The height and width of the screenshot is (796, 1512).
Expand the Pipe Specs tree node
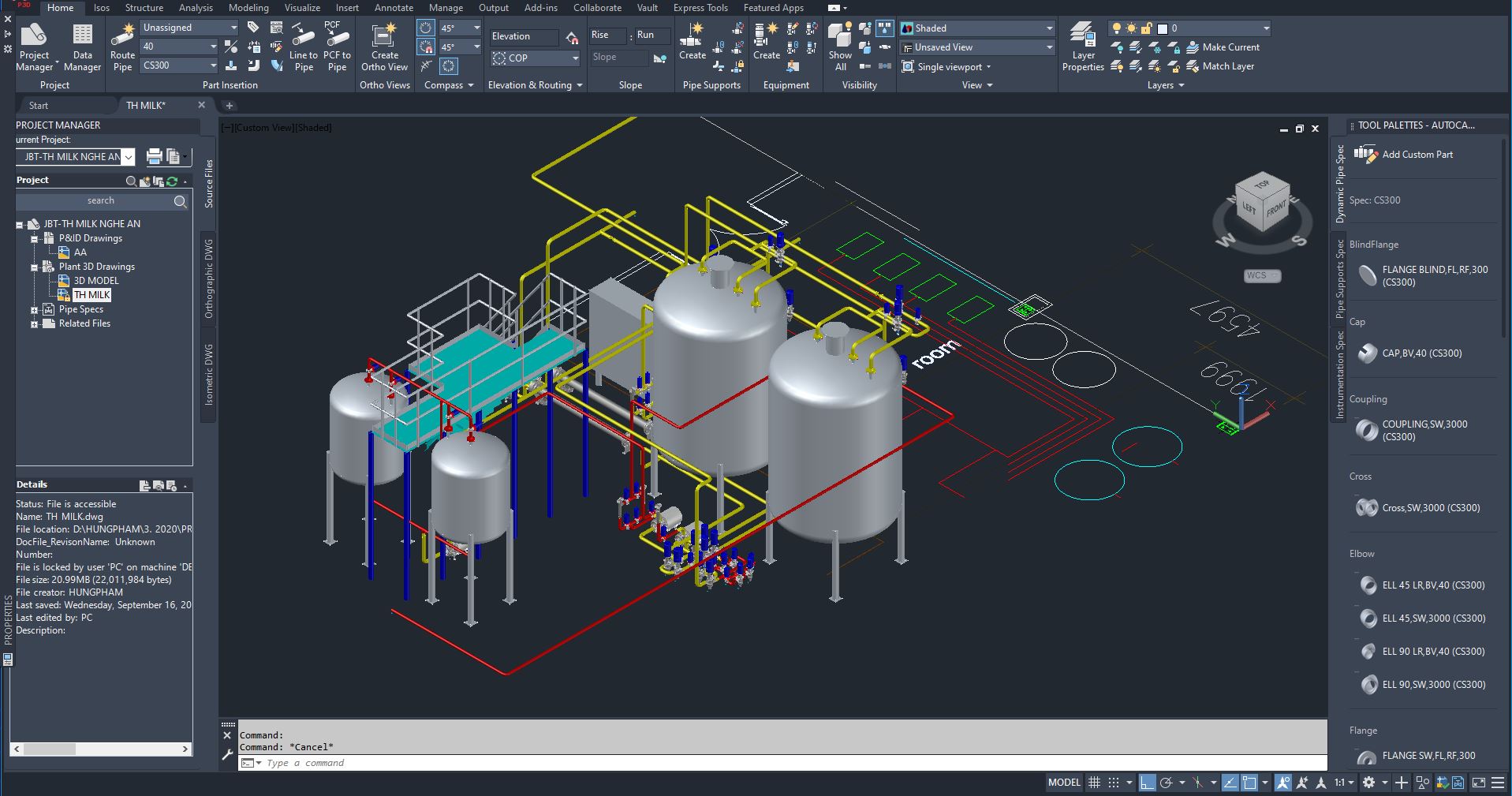[35, 310]
